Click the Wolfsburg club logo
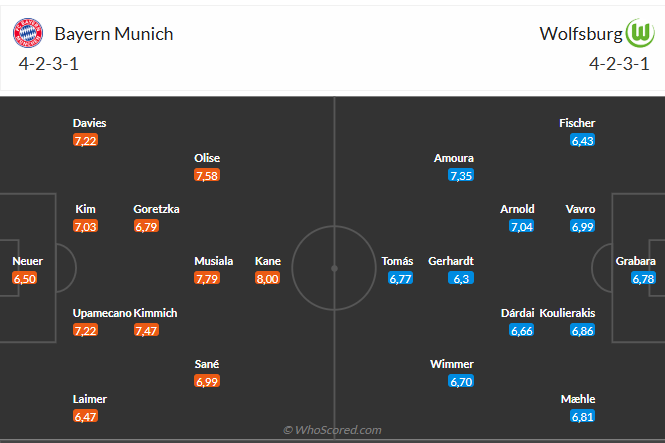 (x=639, y=34)
